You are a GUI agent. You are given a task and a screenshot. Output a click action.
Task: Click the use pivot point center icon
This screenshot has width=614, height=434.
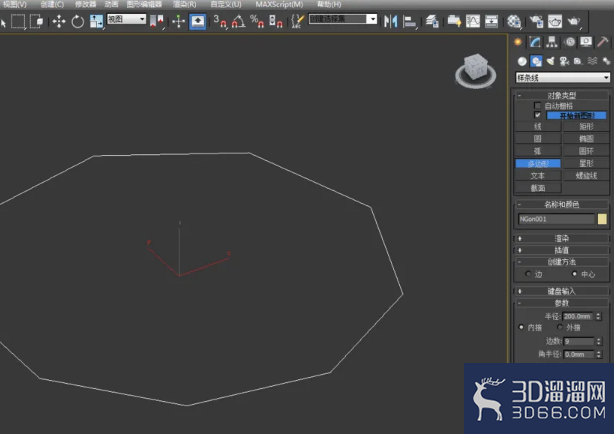[x=157, y=21]
